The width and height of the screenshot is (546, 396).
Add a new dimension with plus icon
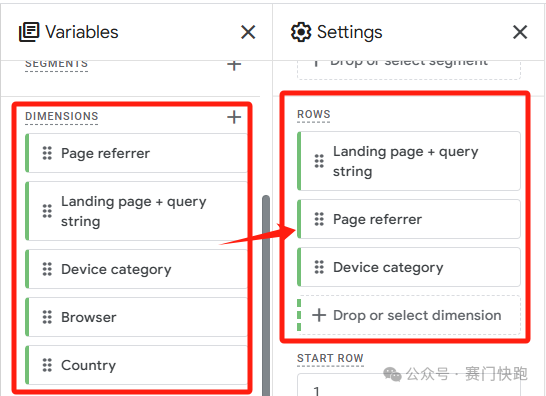pyautogui.click(x=234, y=117)
